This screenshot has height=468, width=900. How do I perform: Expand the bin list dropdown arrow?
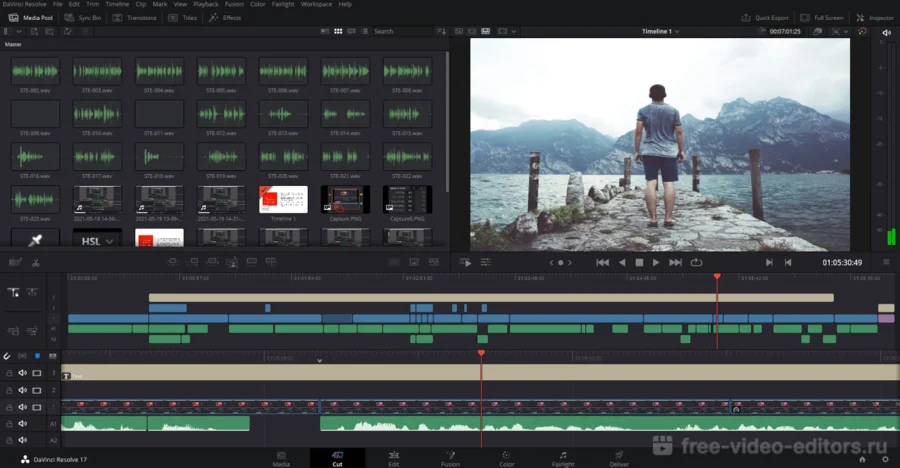click(x=20, y=32)
